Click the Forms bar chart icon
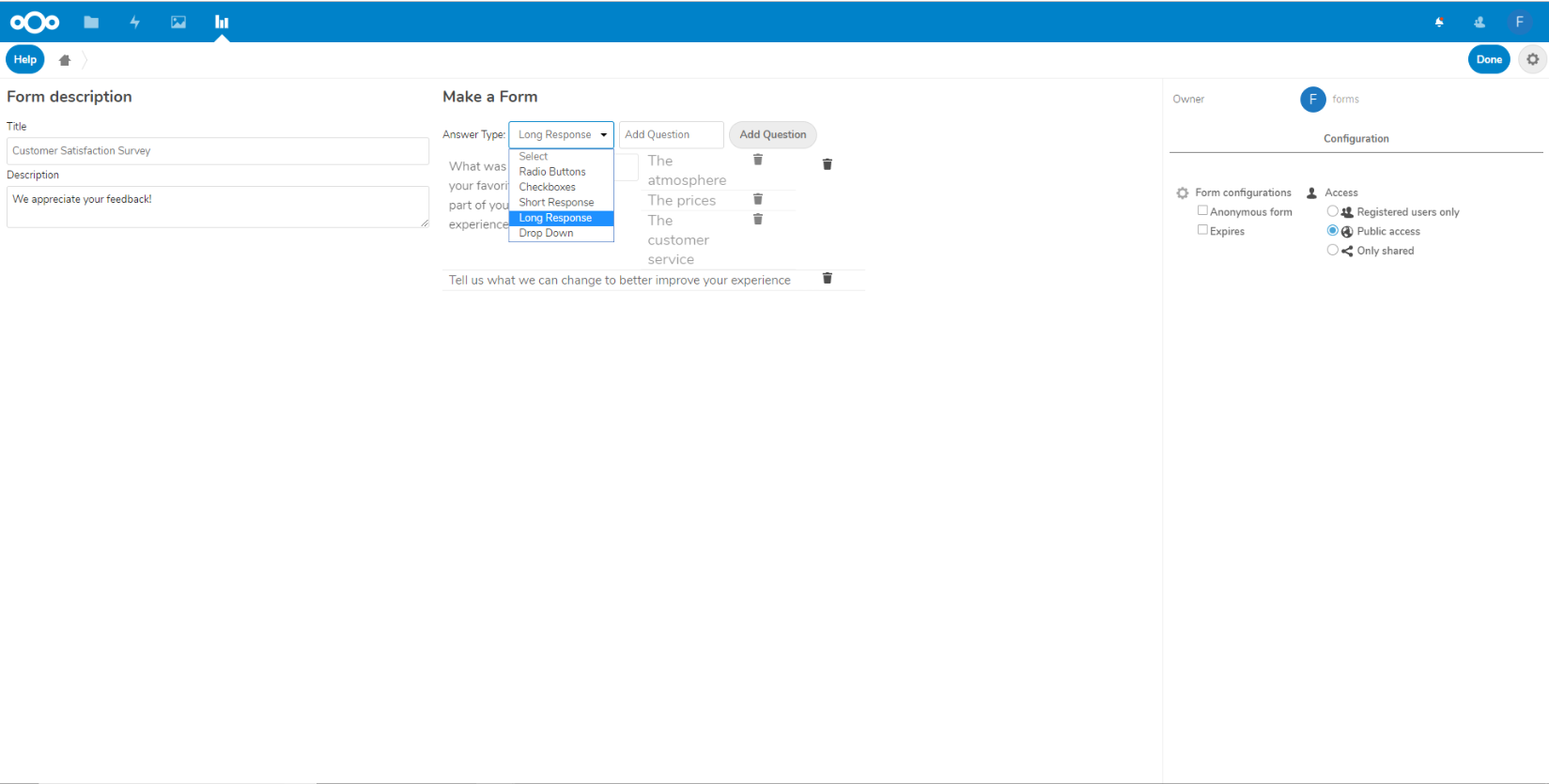Image resolution: width=1549 pixels, height=784 pixels. pyautogui.click(x=222, y=23)
